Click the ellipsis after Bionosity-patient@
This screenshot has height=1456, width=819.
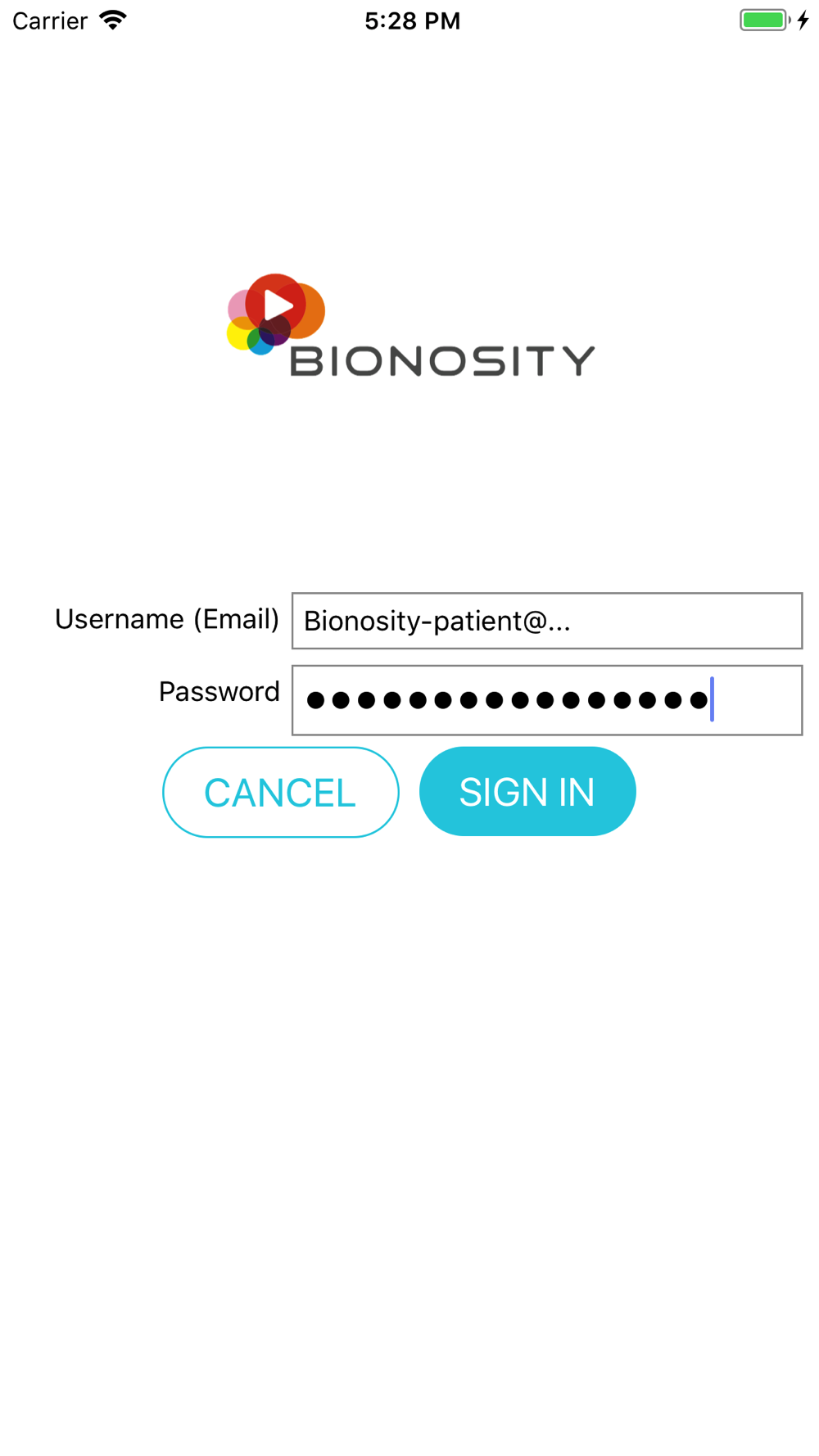point(559,623)
